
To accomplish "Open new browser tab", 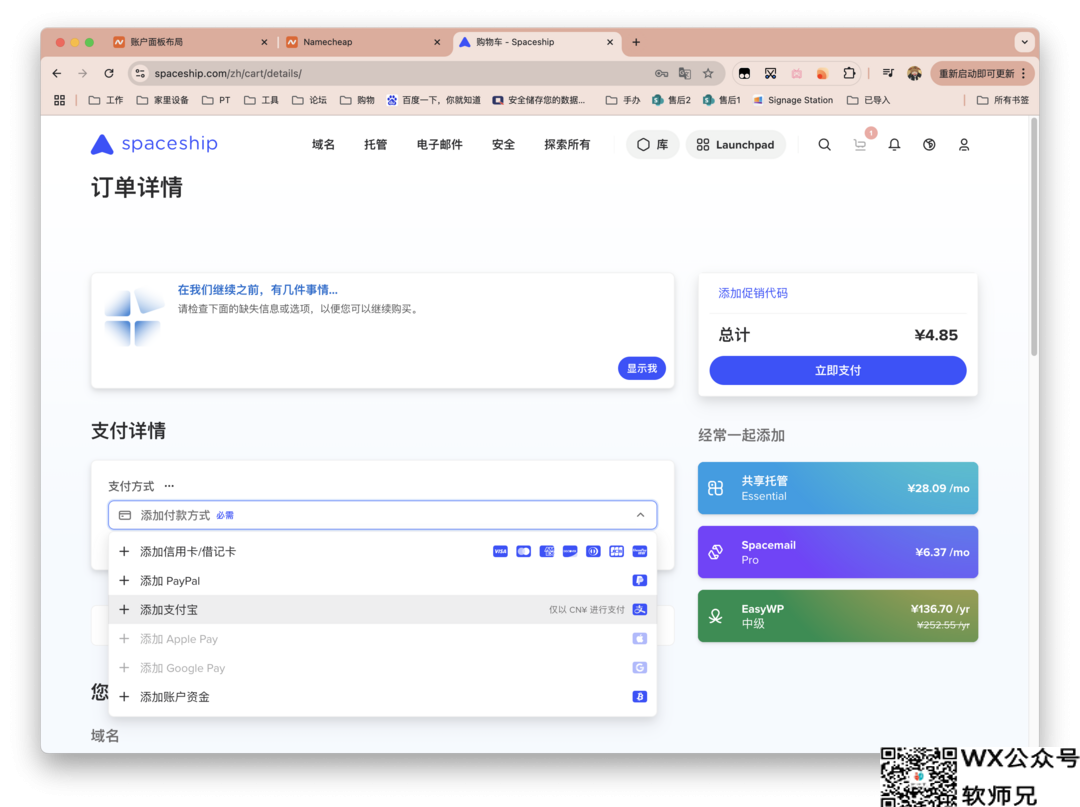I will [x=636, y=42].
